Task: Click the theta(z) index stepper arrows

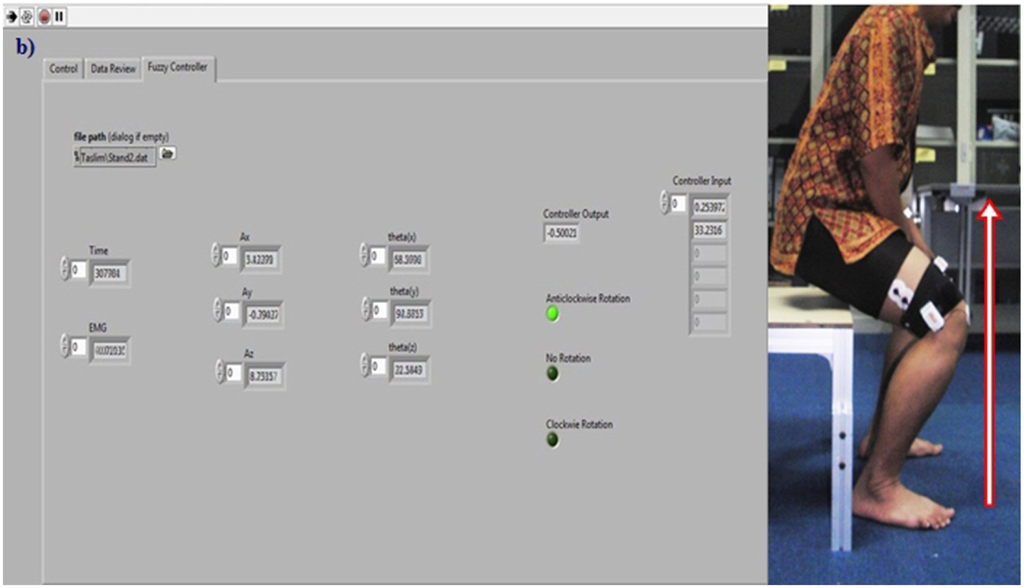Action: coord(364,367)
